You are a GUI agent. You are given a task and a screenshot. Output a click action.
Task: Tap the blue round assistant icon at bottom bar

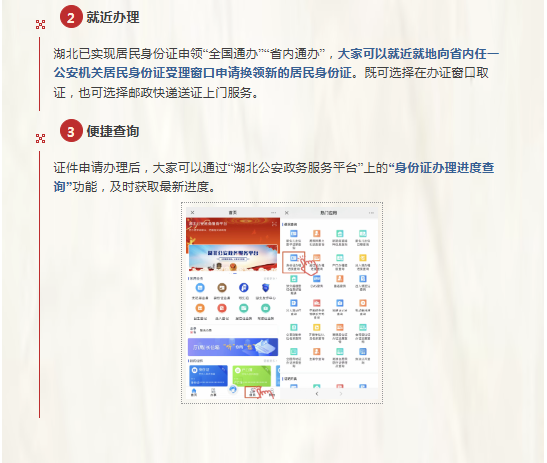[x=233, y=389]
